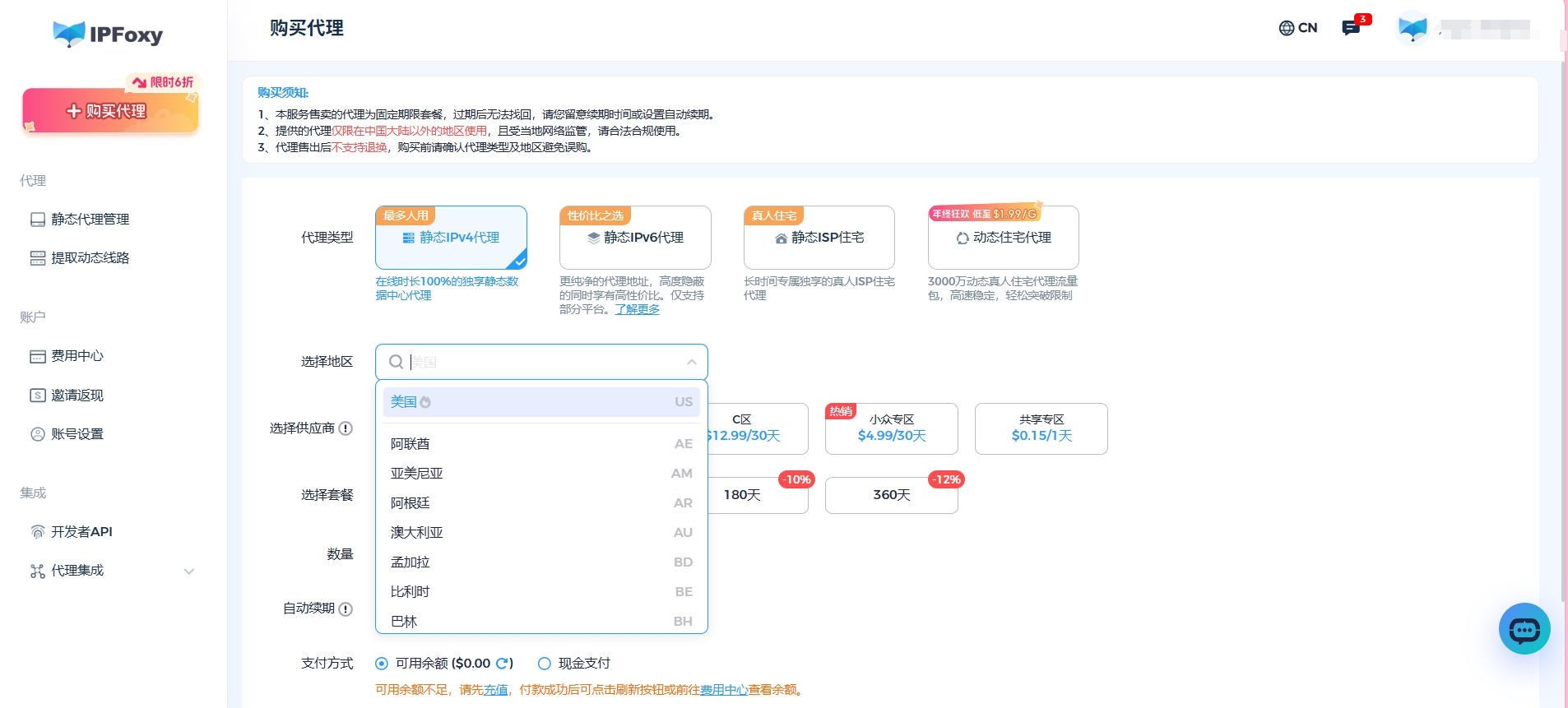Expand the 代理集成 chevron
The width and height of the screenshot is (1568, 708).
[189, 571]
